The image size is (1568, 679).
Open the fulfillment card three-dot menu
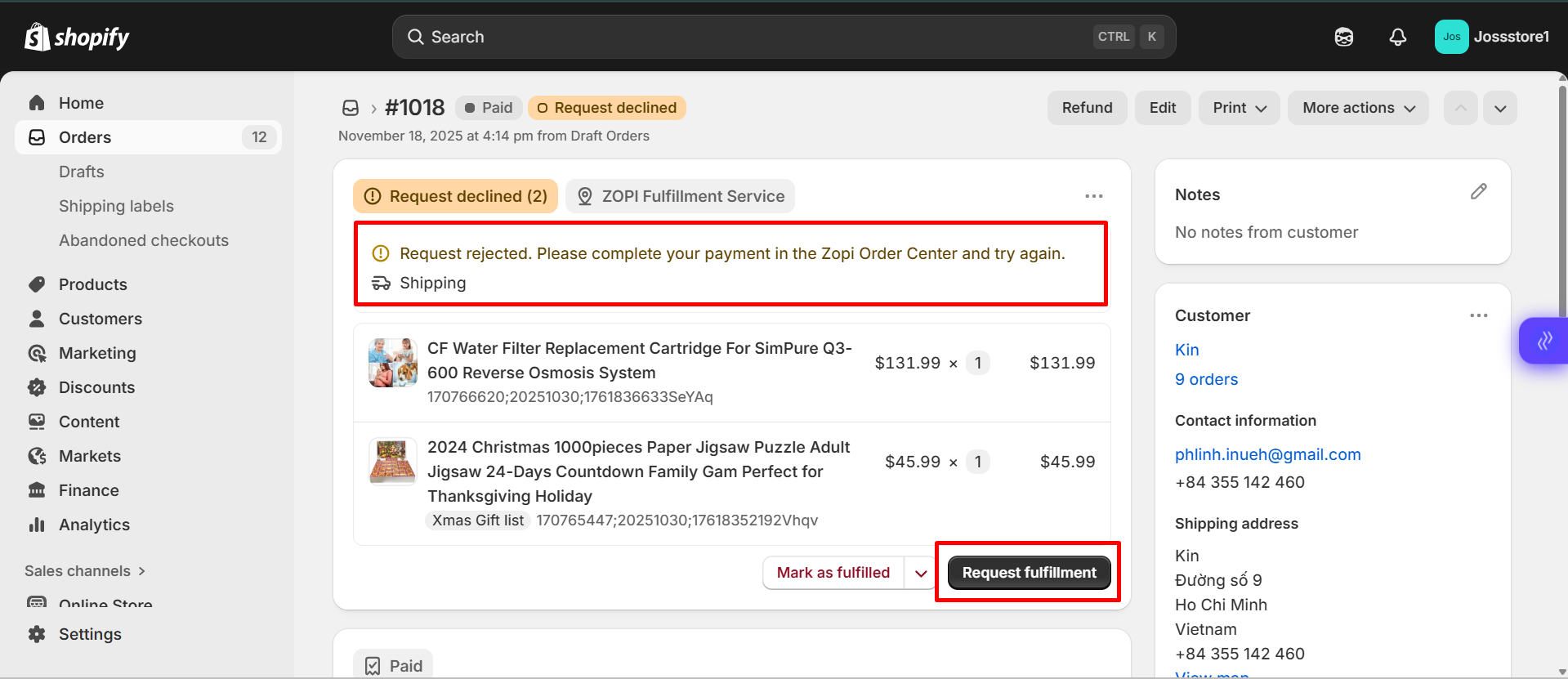tap(1093, 196)
